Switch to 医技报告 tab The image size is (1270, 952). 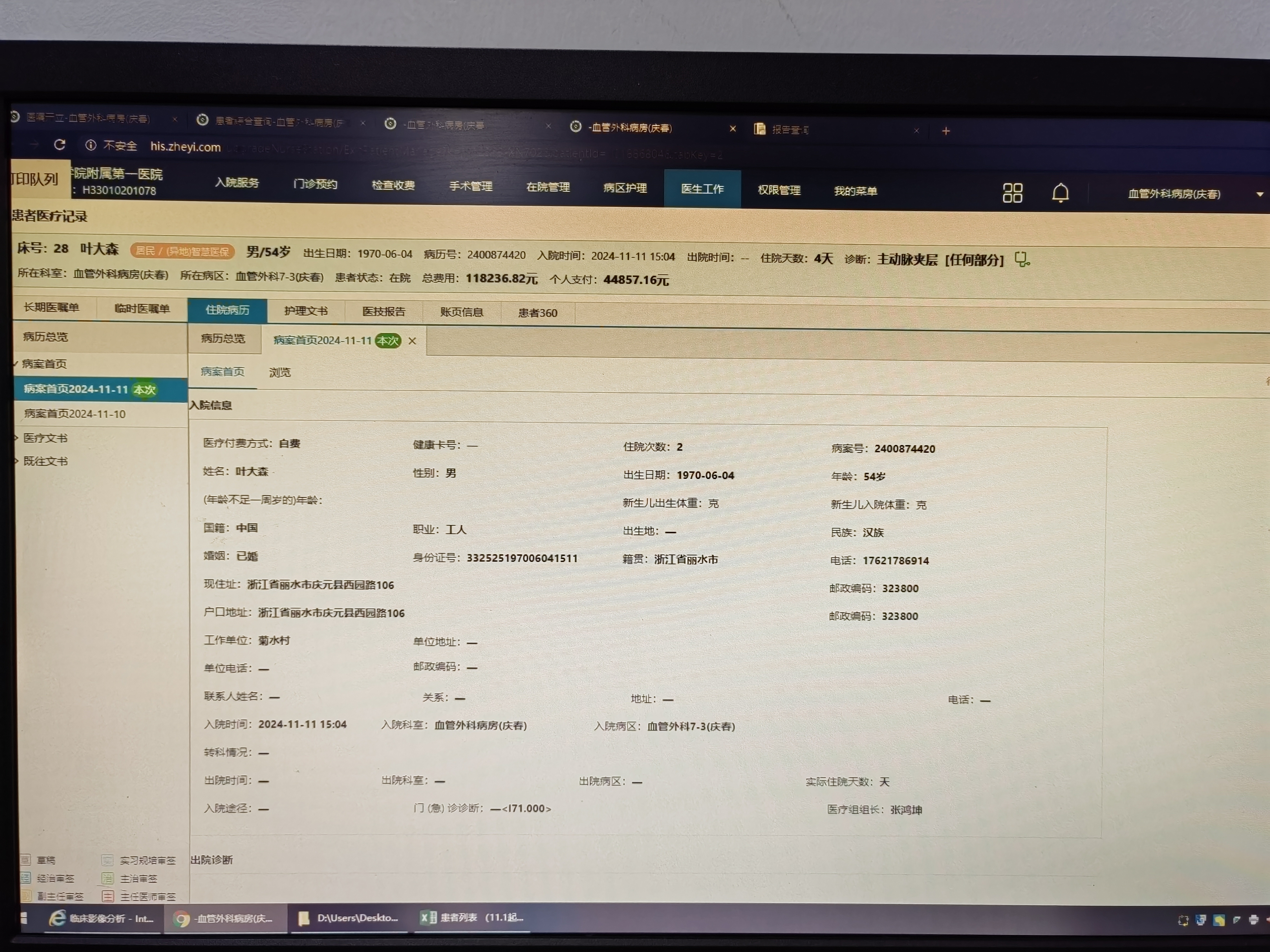coord(384,311)
